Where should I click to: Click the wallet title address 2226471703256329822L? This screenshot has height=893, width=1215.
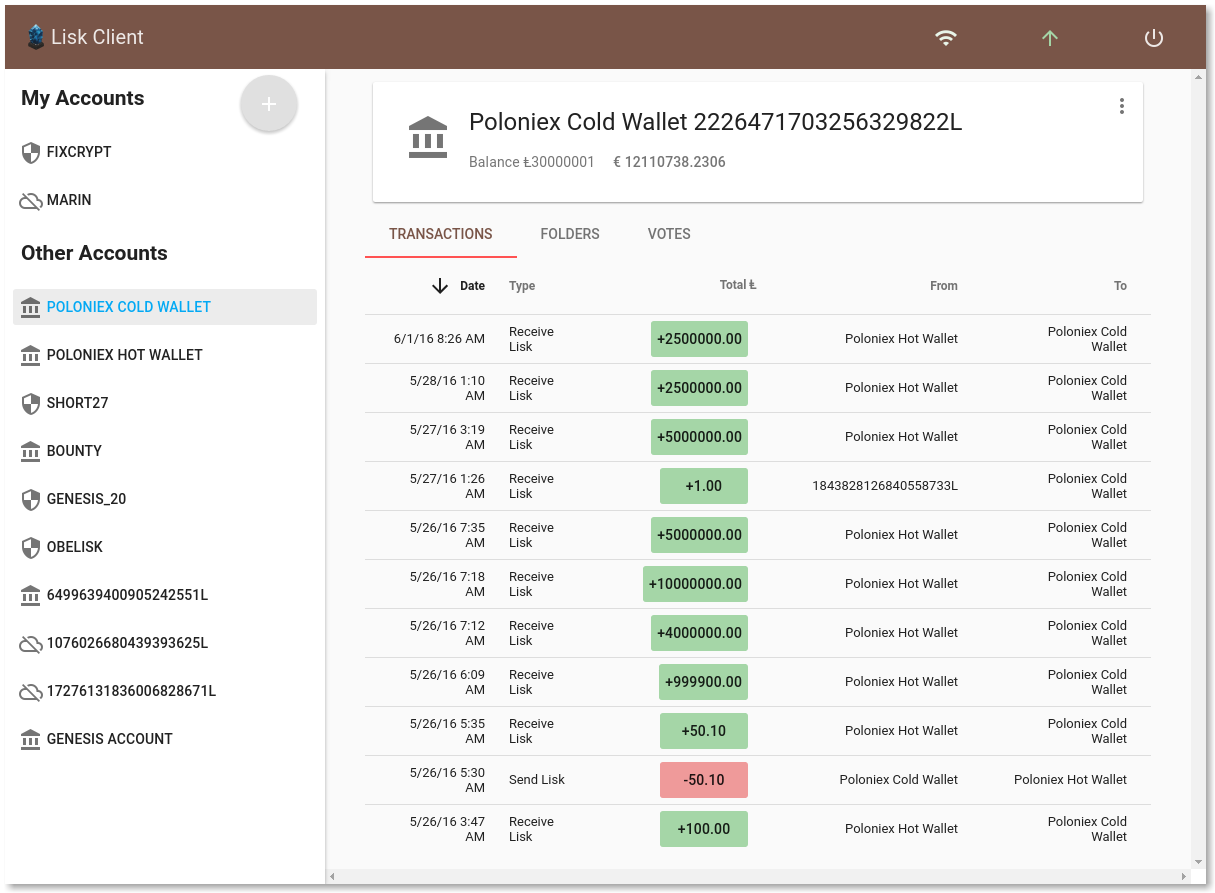(x=828, y=122)
